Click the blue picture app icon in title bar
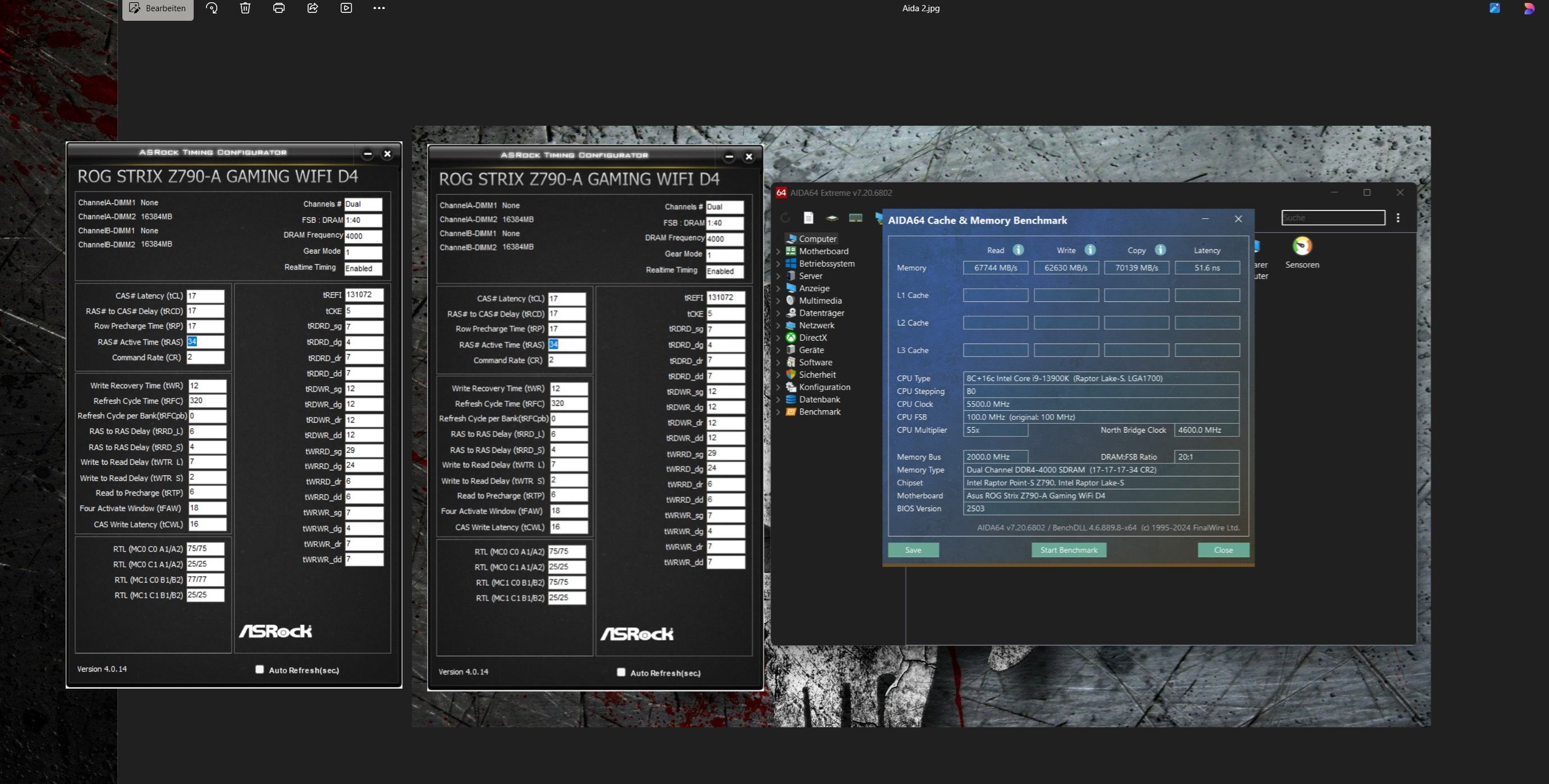Viewport: 1549px width, 784px height. click(1494, 8)
